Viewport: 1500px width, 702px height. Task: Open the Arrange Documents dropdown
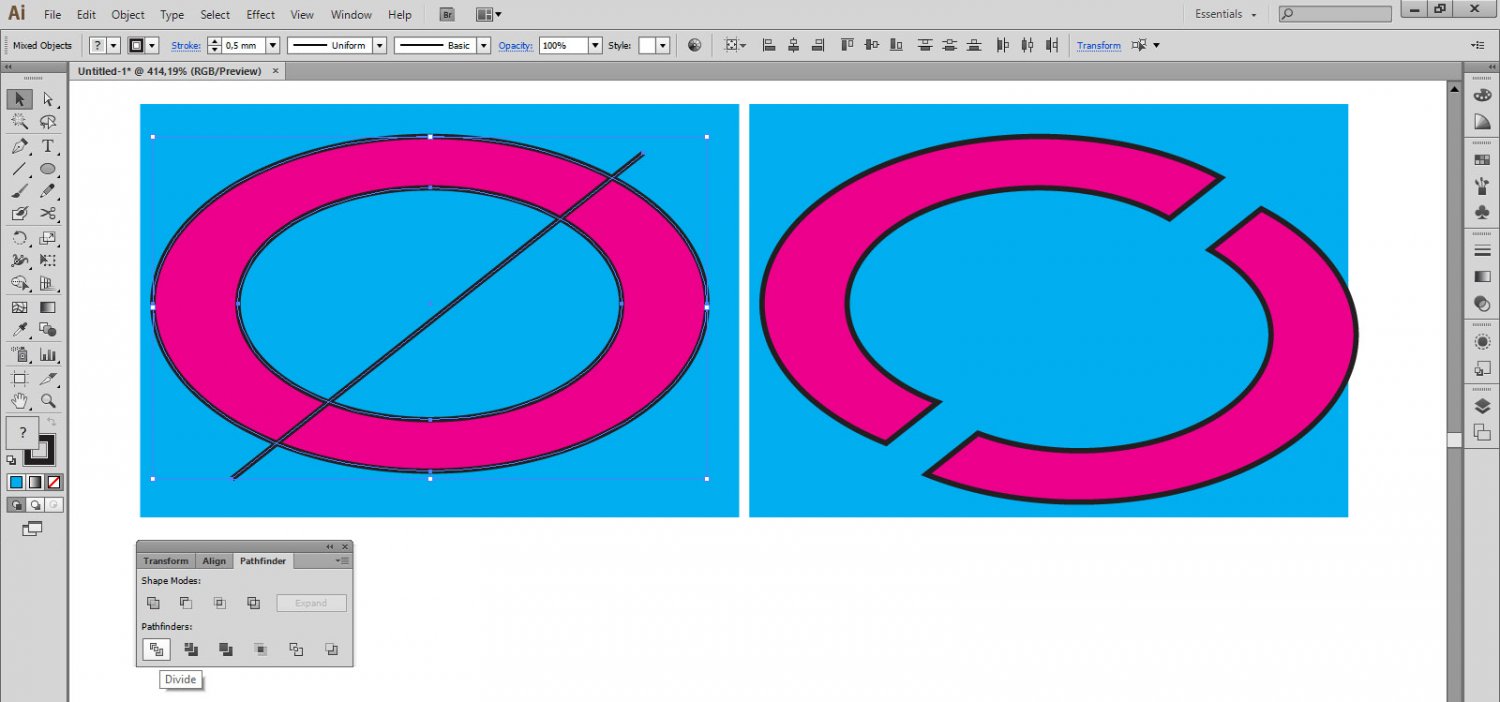[x=489, y=15]
